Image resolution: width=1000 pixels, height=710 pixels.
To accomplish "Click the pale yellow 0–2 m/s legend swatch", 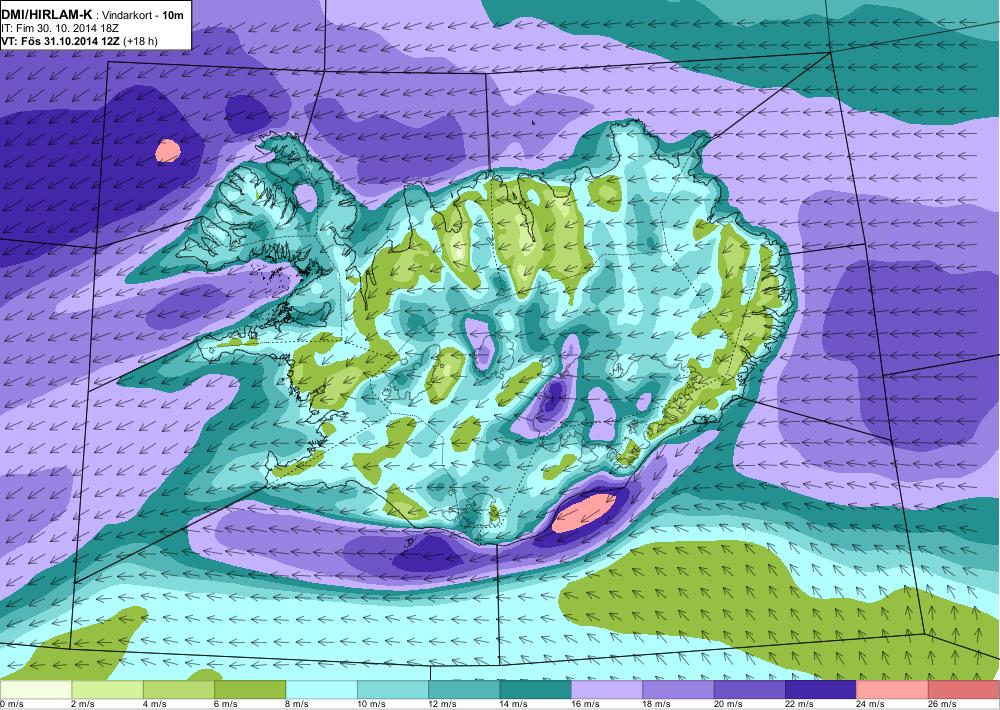I will coord(36,690).
